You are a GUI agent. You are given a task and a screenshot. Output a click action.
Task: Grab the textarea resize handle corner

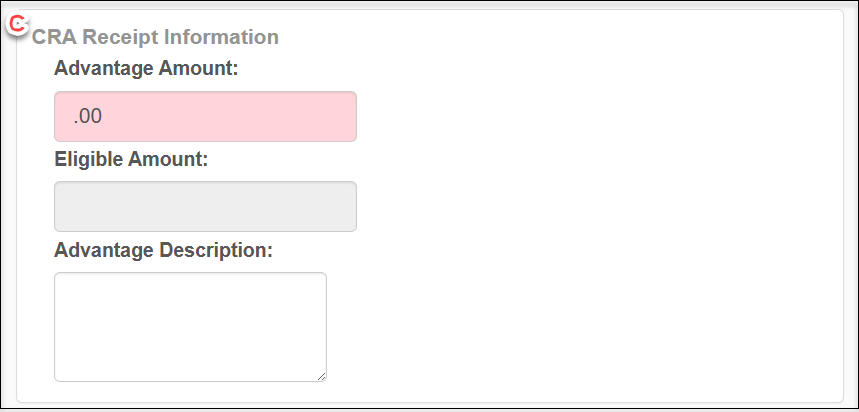click(322, 376)
